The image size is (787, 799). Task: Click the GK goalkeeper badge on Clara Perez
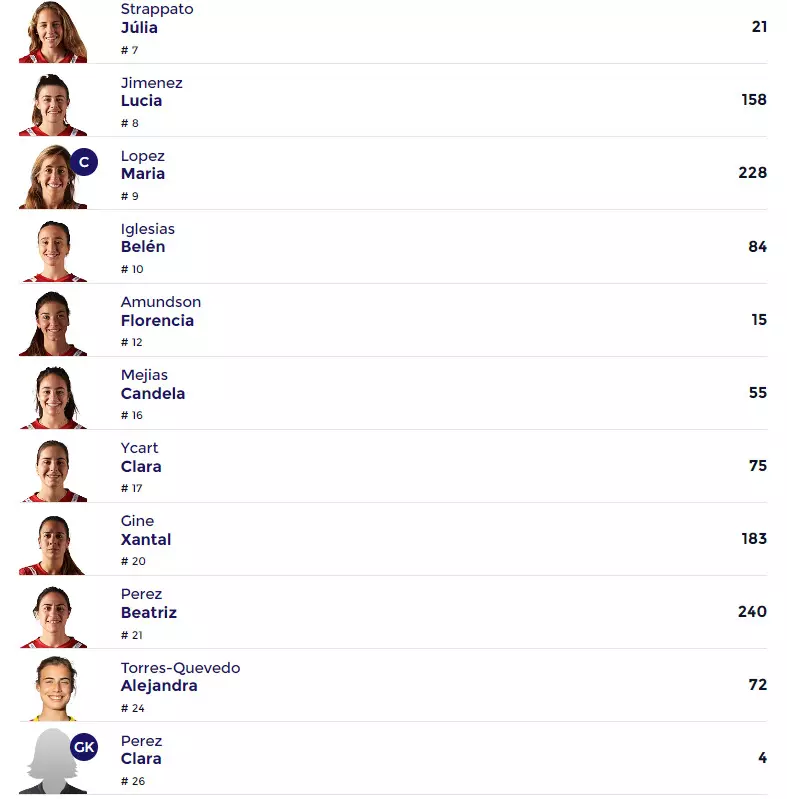point(84,747)
